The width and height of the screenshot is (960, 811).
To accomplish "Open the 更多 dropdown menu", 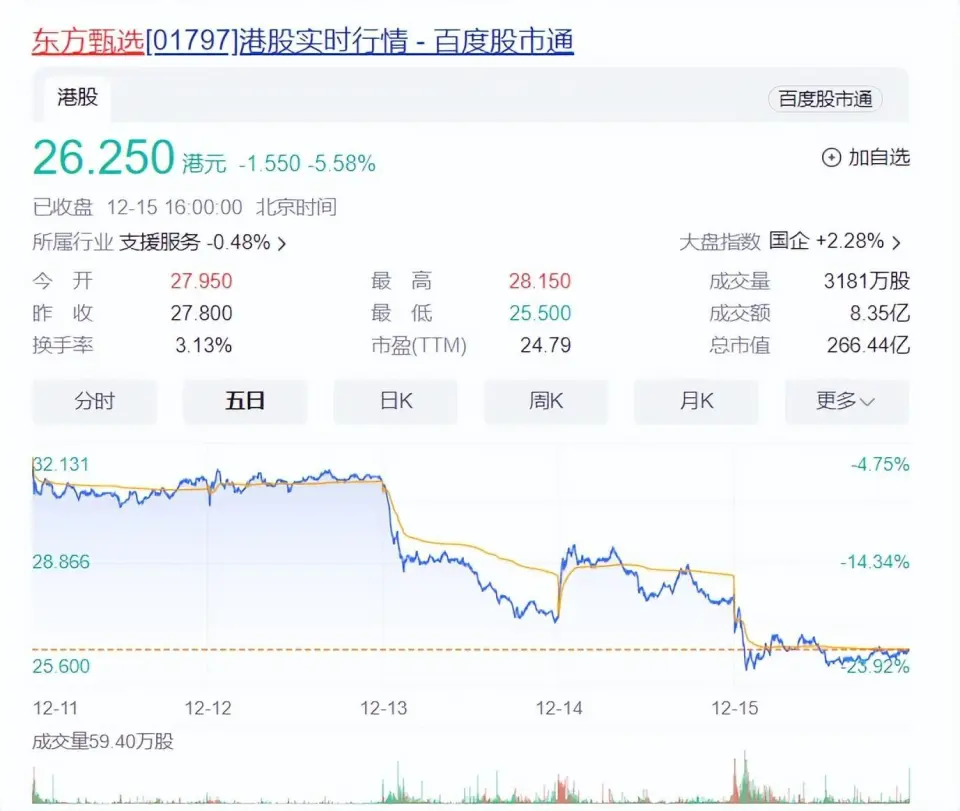I will [846, 401].
